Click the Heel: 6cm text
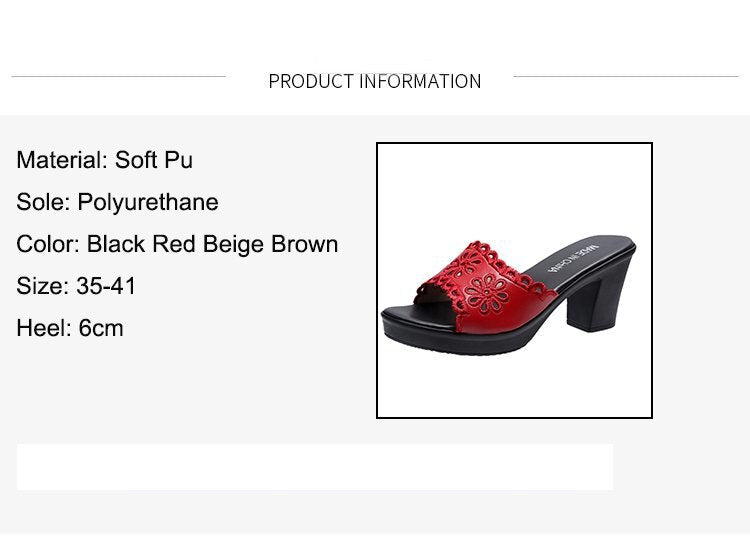The width and height of the screenshot is (750, 550). coord(70,328)
